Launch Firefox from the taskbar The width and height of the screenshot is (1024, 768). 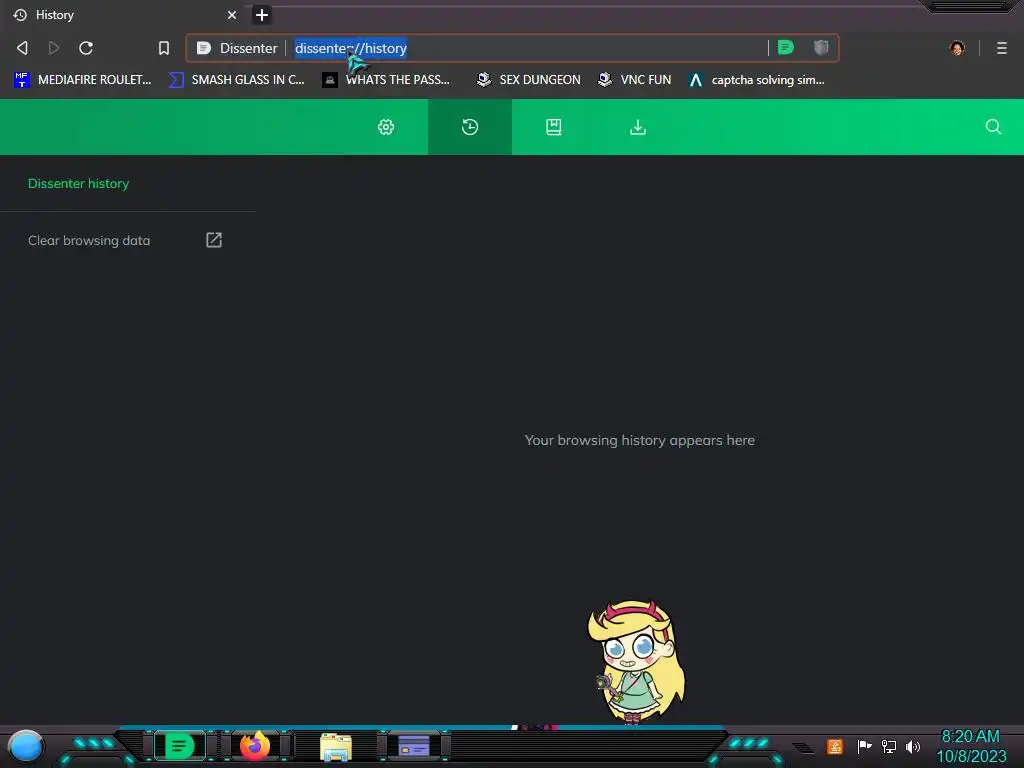coord(255,746)
